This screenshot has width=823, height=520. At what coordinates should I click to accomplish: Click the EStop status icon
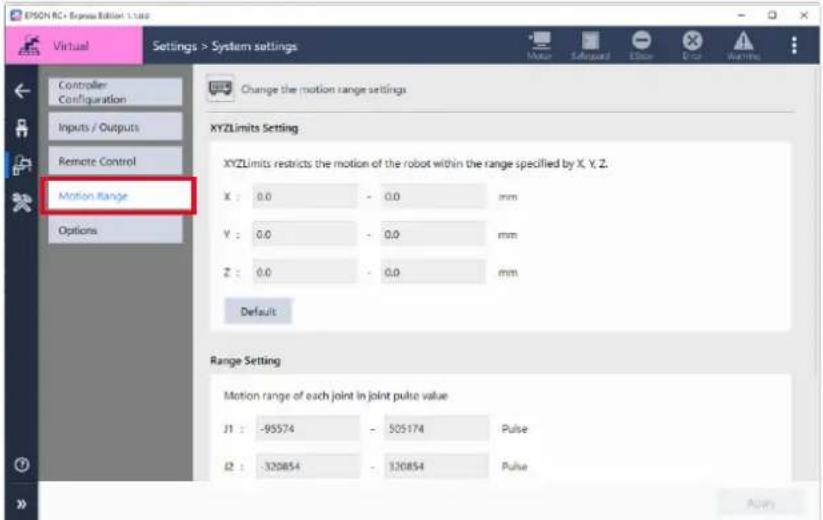coord(641,46)
